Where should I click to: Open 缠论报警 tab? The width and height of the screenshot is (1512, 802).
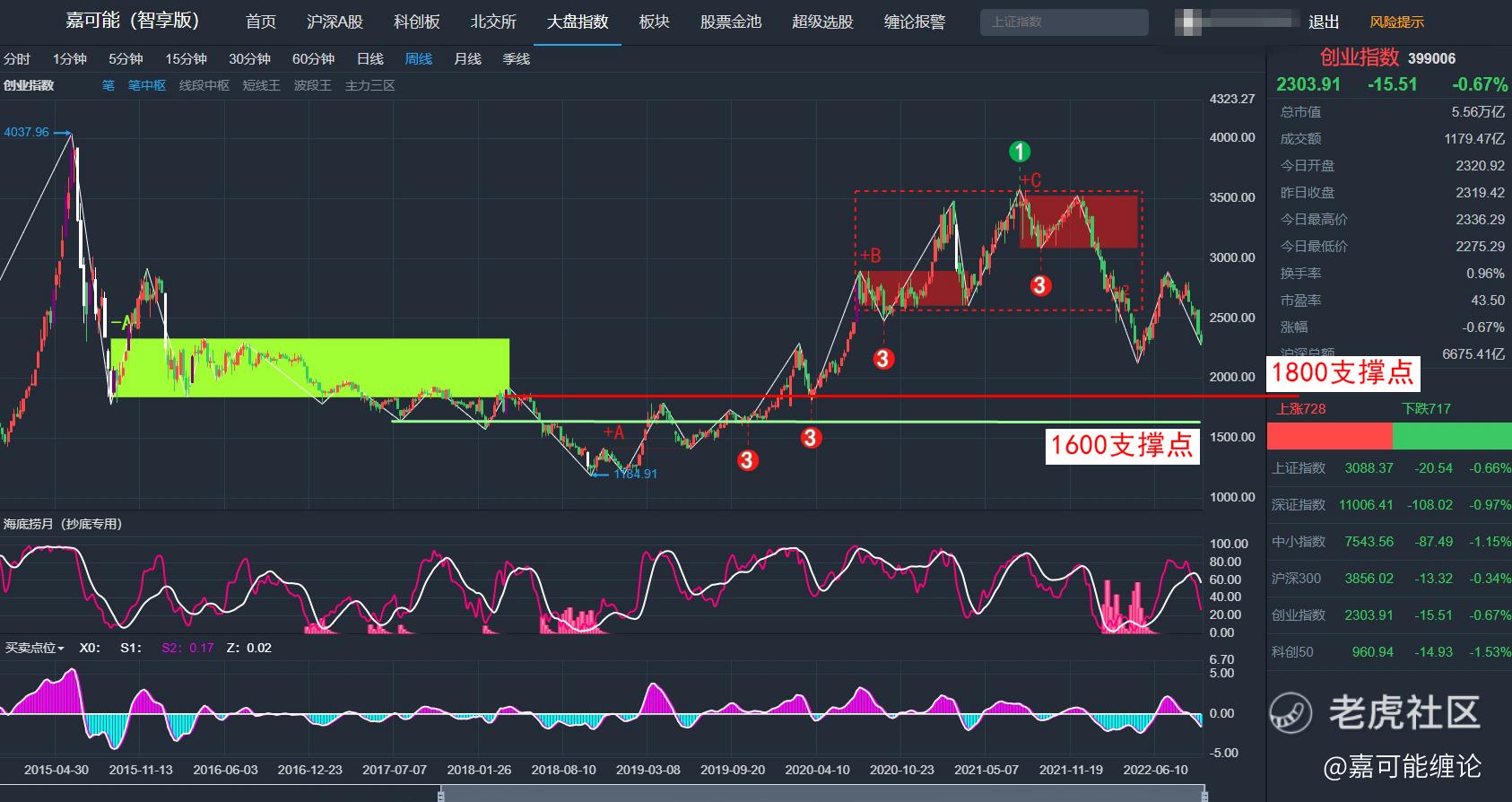tap(915, 22)
